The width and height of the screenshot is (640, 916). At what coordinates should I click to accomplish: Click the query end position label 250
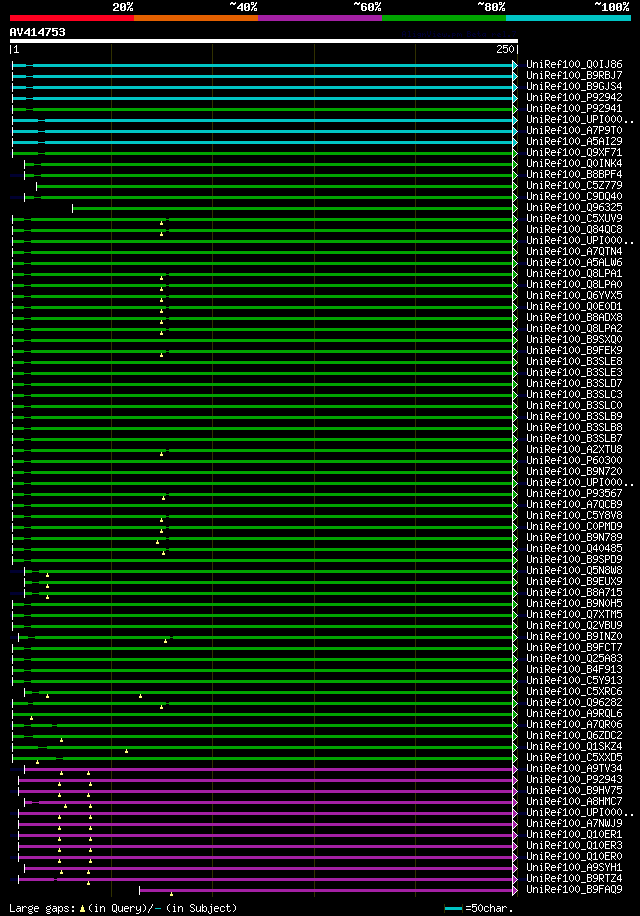[505, 50]
